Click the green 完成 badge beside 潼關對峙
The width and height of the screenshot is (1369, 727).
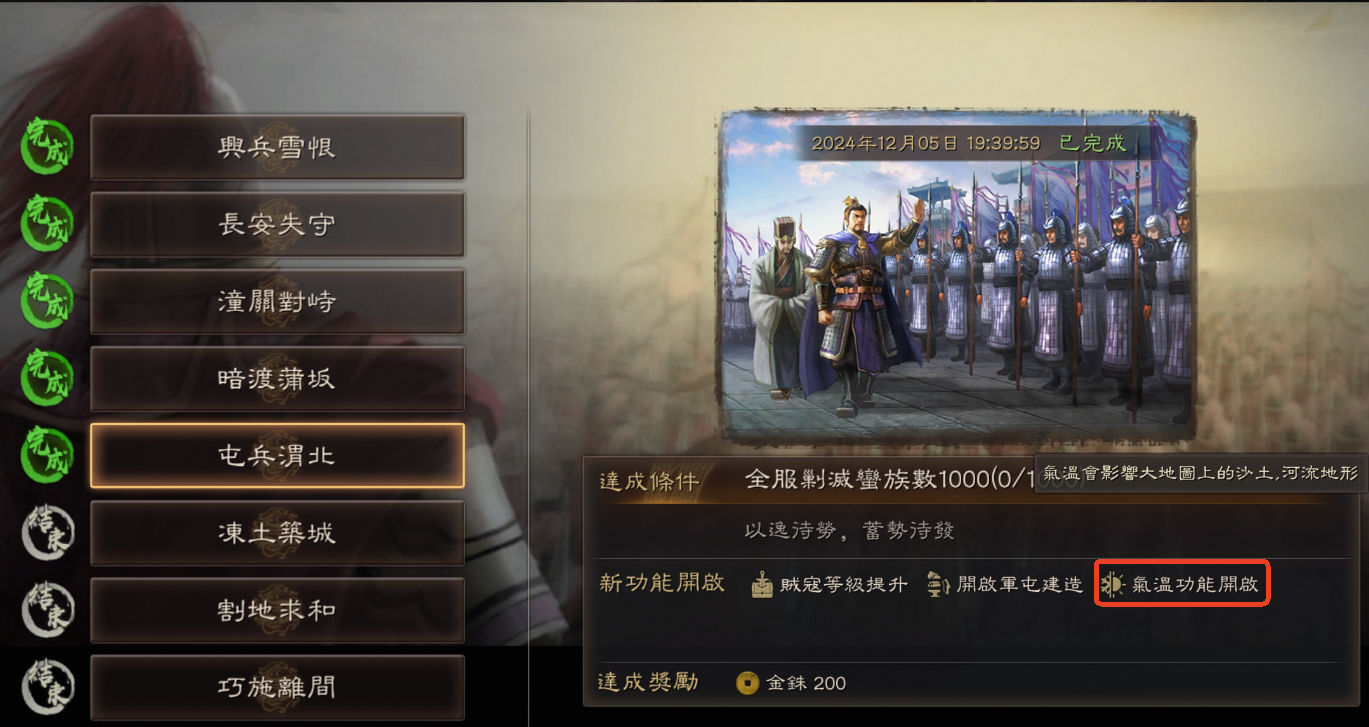47,300
